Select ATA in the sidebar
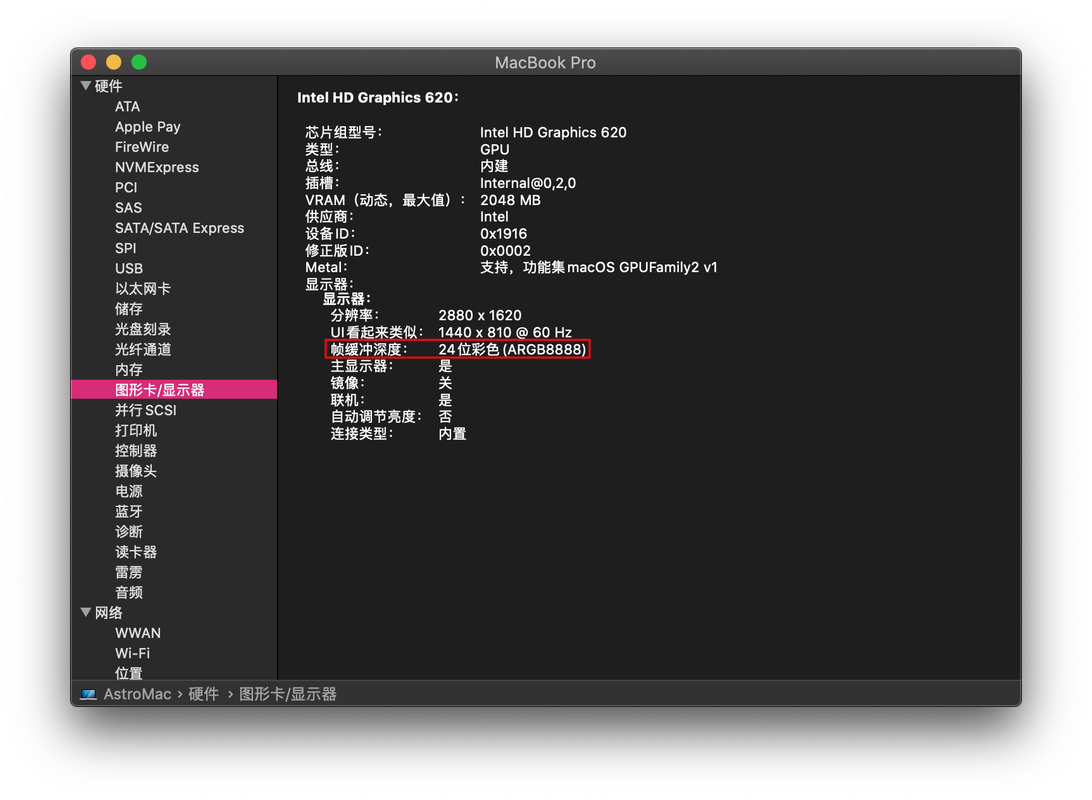1092x800 pixels. pos(127,107)
